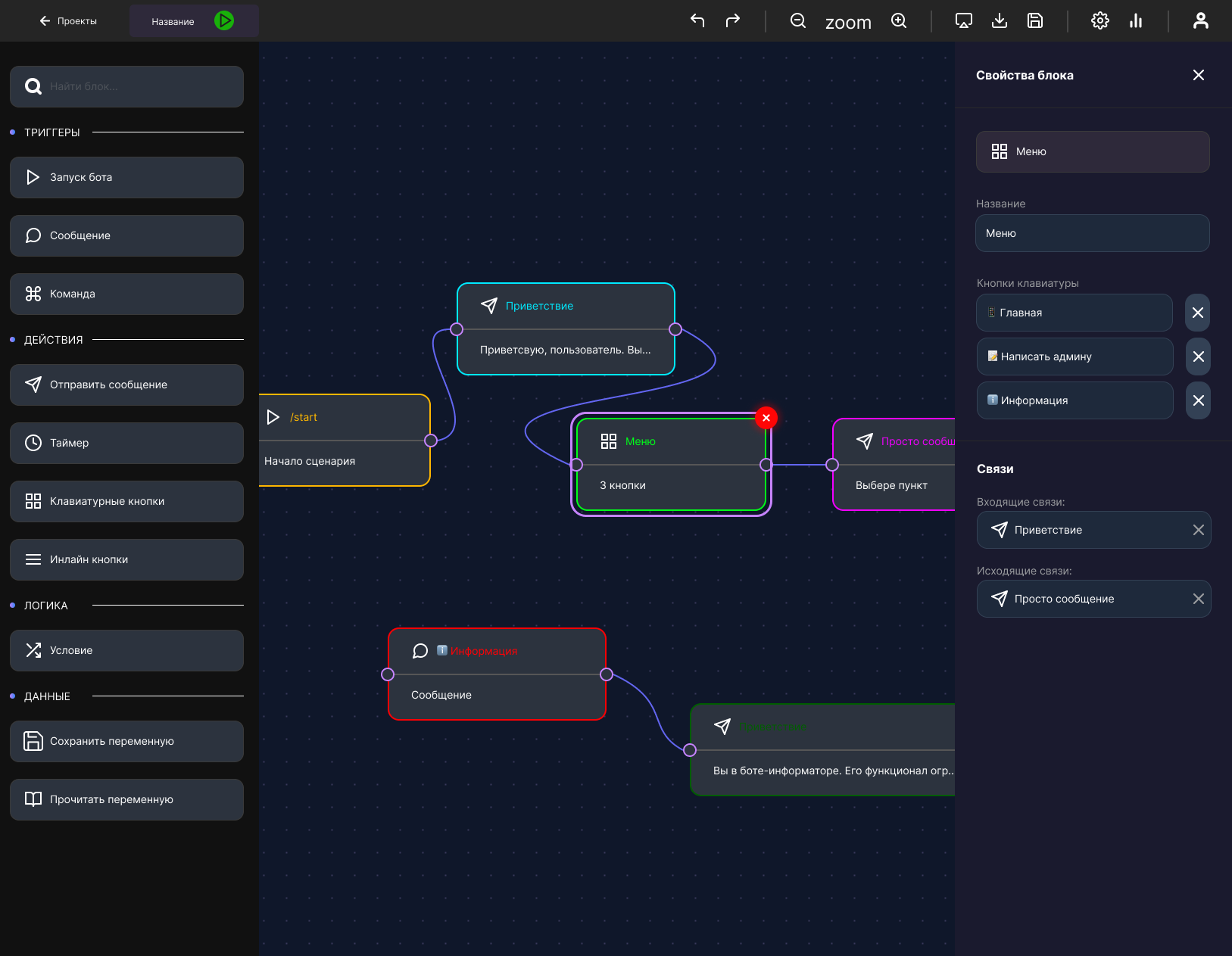Delete outgoing link to Просто сообщение
The height and width of the screenshot is (956, 1232).
1199,599
